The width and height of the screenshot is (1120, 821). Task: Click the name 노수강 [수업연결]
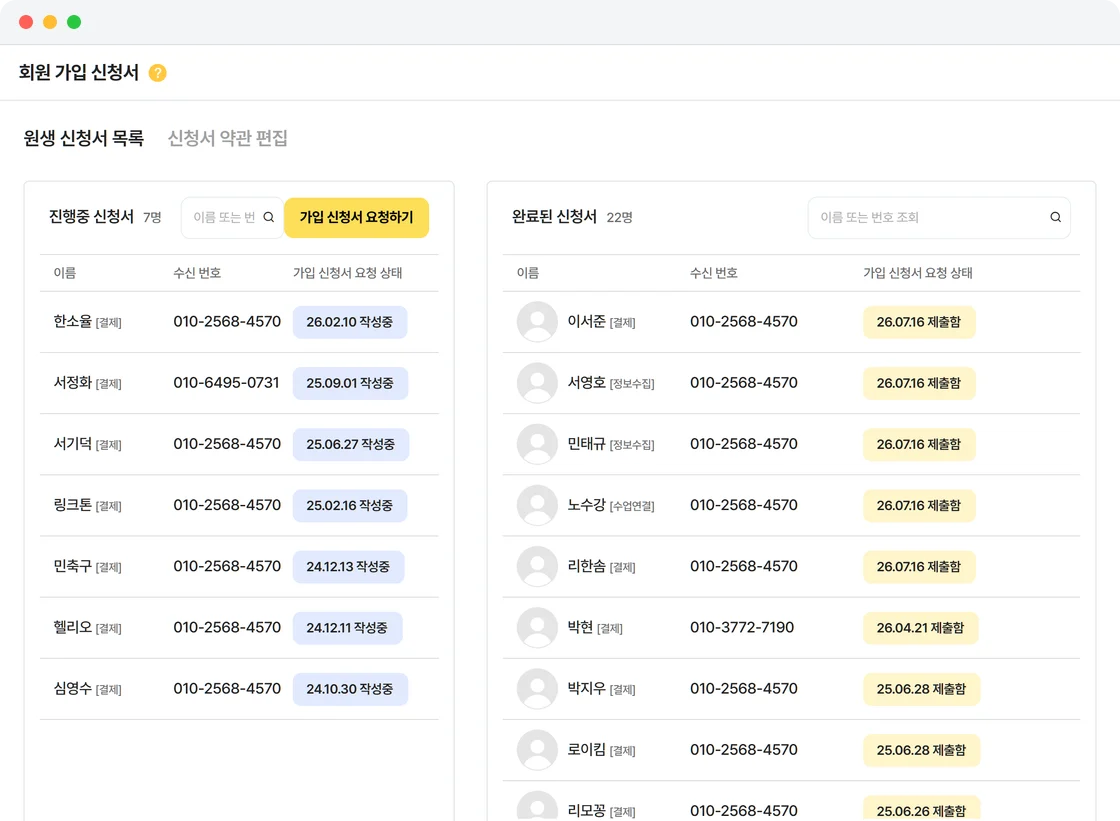point(611,505)
